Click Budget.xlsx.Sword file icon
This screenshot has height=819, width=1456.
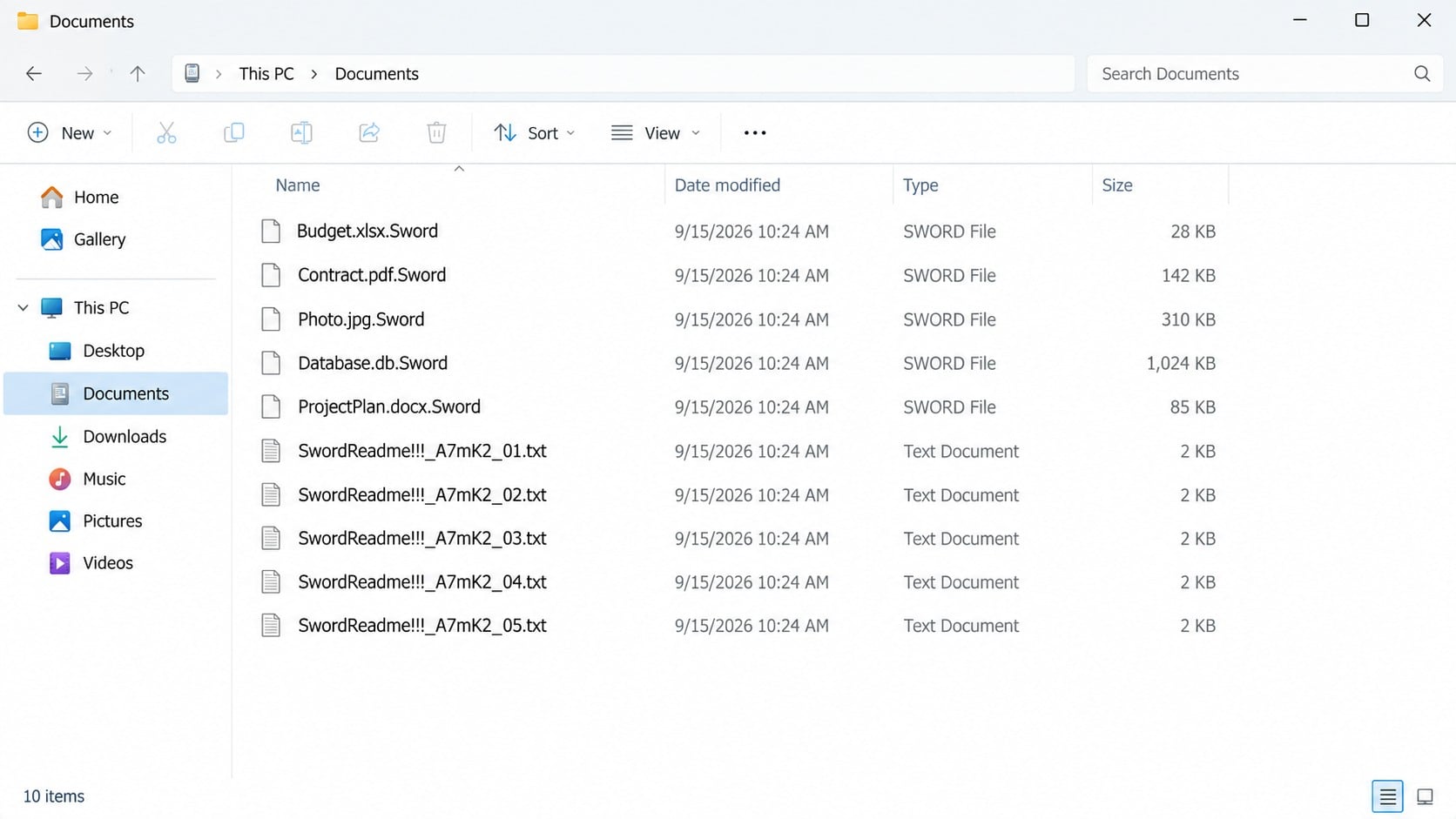271,232
